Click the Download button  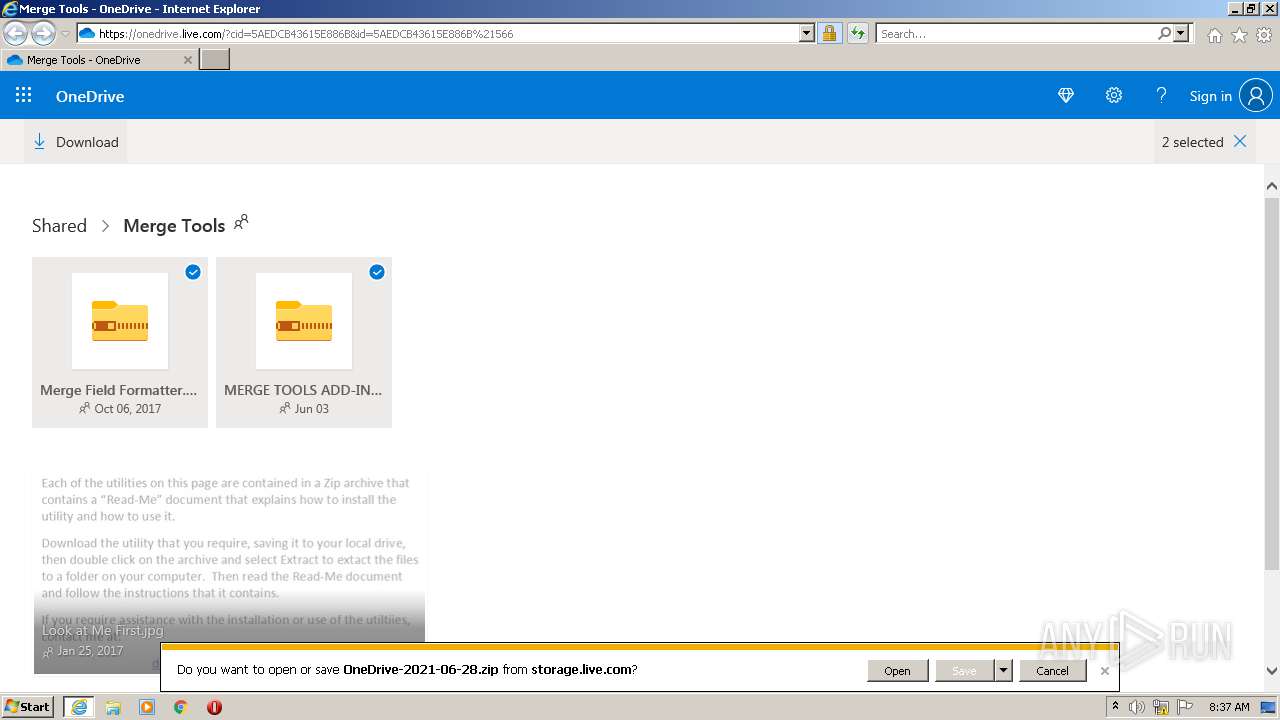[x=76, y=142]
